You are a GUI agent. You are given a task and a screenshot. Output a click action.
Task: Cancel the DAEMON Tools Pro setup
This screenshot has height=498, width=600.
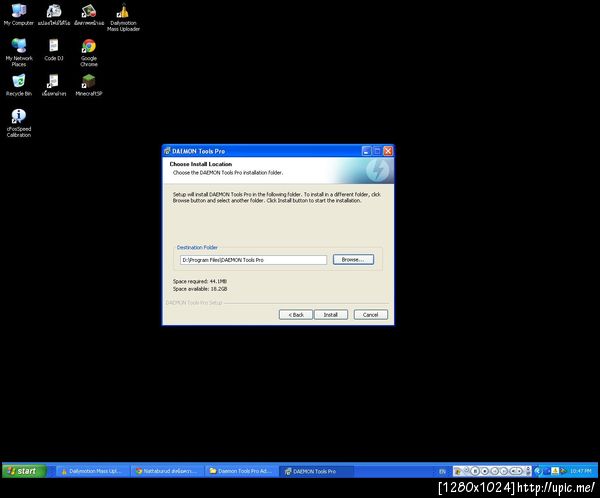370,315
